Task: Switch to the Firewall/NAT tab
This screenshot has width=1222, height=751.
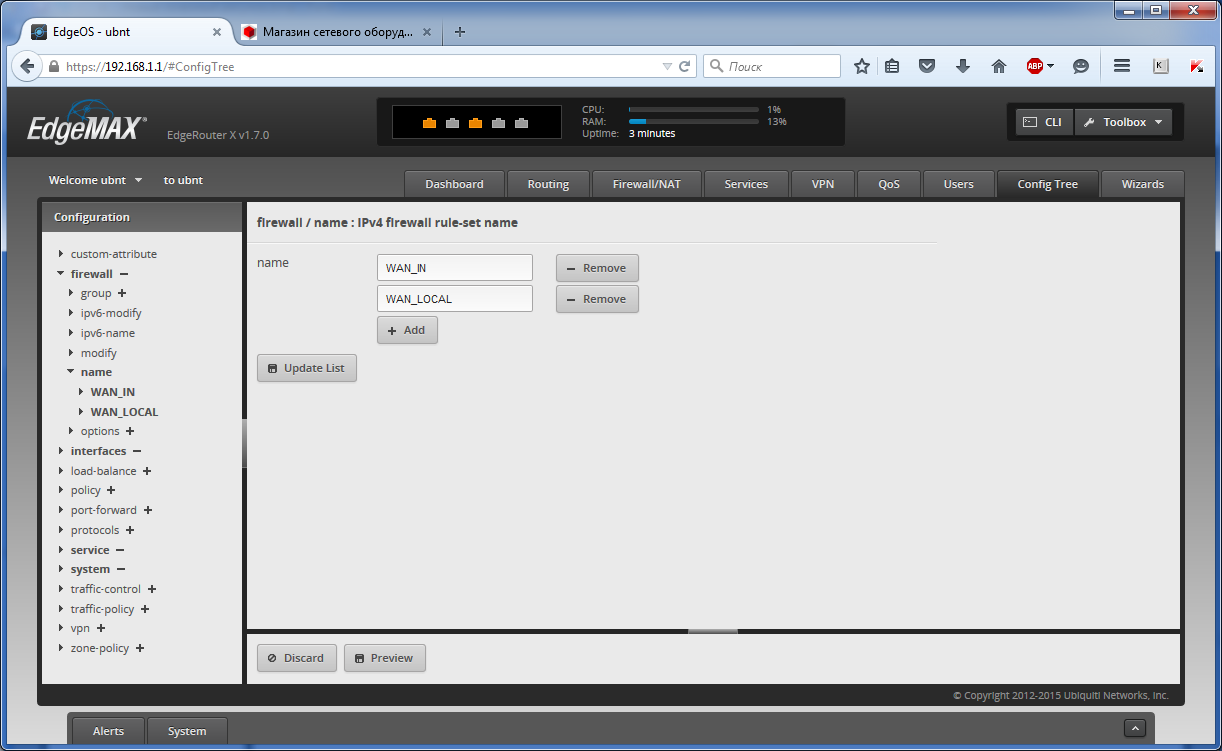Action: point(646,184)
